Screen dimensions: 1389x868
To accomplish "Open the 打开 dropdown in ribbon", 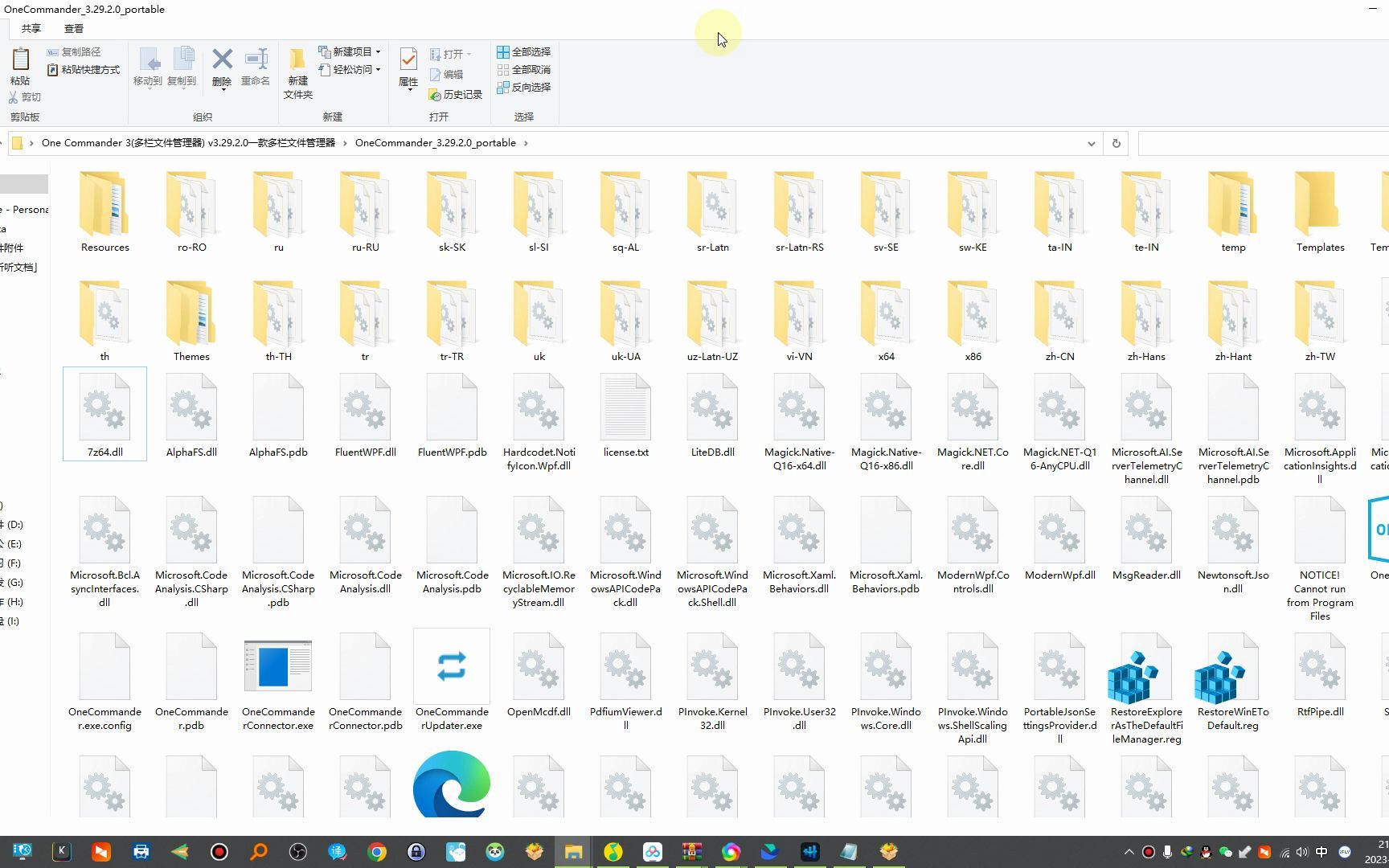I will tap(451, 54).
